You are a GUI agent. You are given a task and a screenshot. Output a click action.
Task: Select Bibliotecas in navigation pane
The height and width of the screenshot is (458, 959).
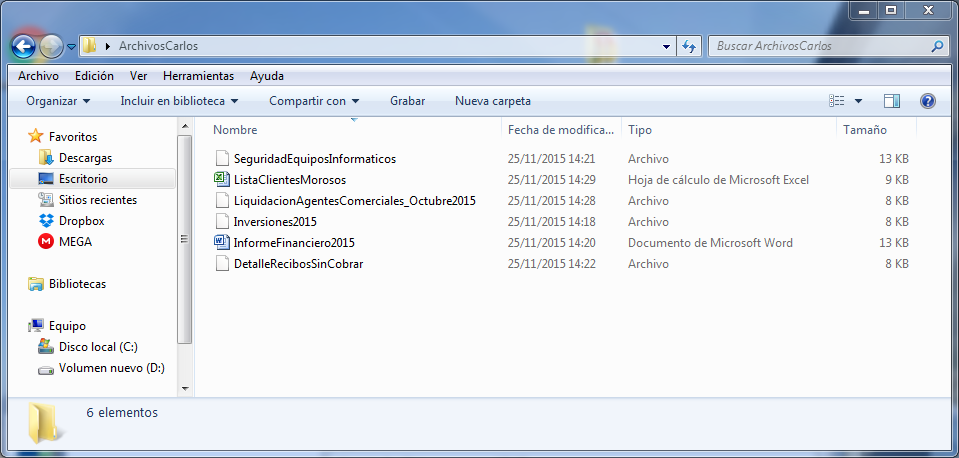tap(77, 284)
